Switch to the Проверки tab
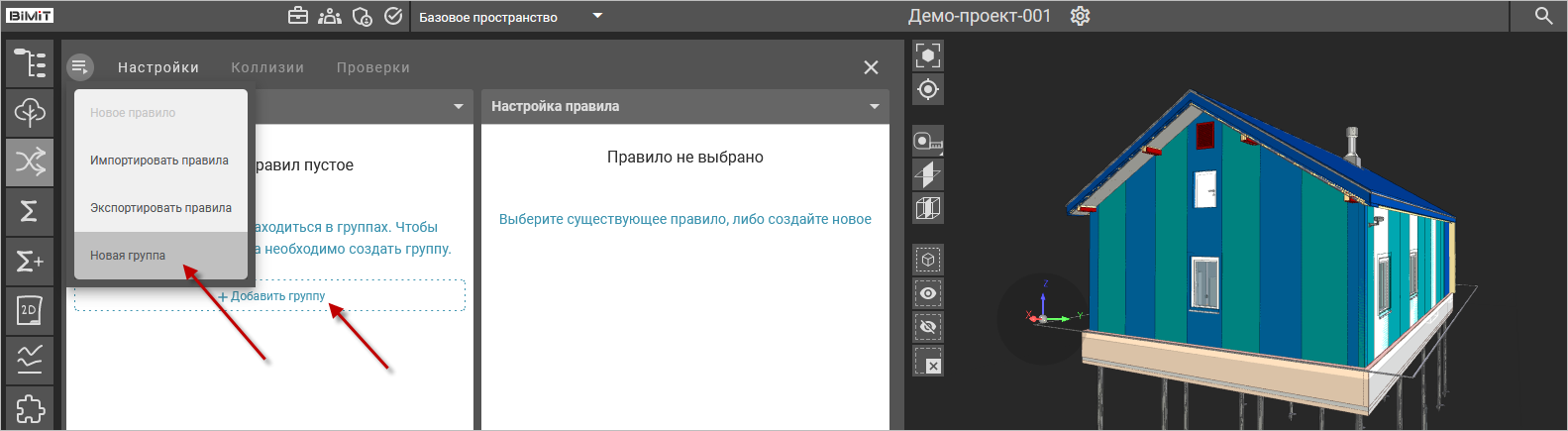The height and width of the screenshot is (431, 1568). tap(373, 67)
